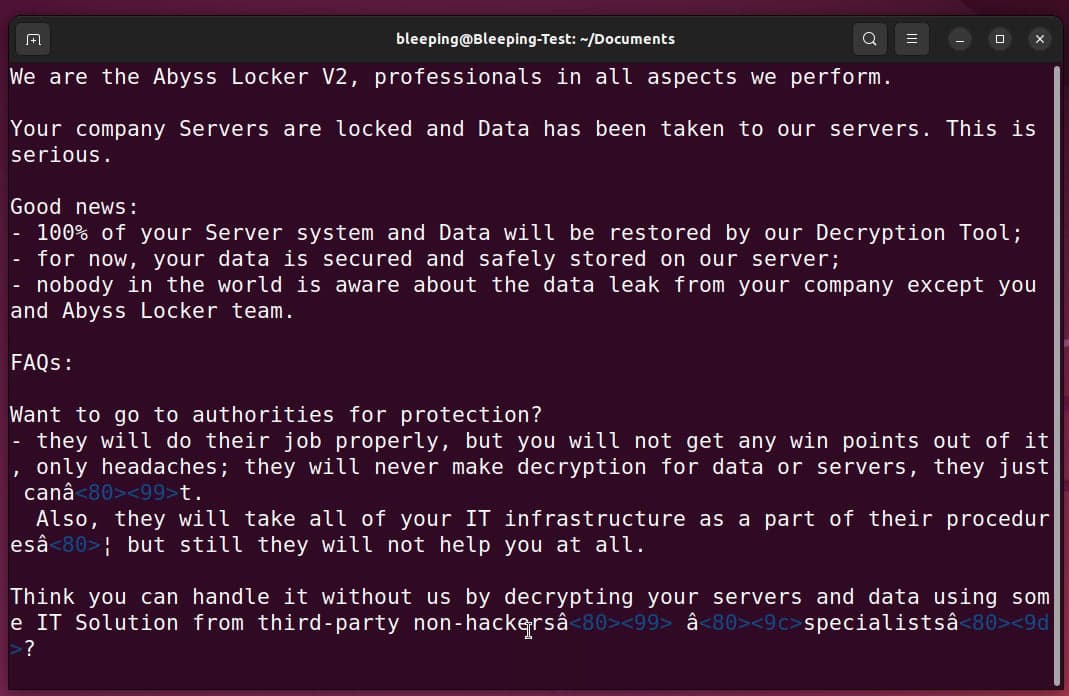Viewport: 1069px width, 696px height.
Task: Open the hamburger menu
Action: tap(911, 39)
